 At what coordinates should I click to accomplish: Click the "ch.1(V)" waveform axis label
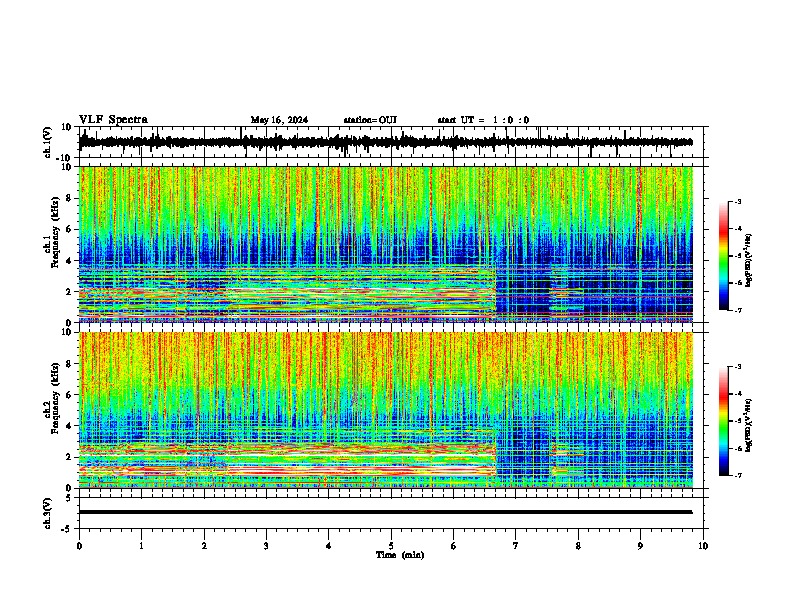click(48, 142)
